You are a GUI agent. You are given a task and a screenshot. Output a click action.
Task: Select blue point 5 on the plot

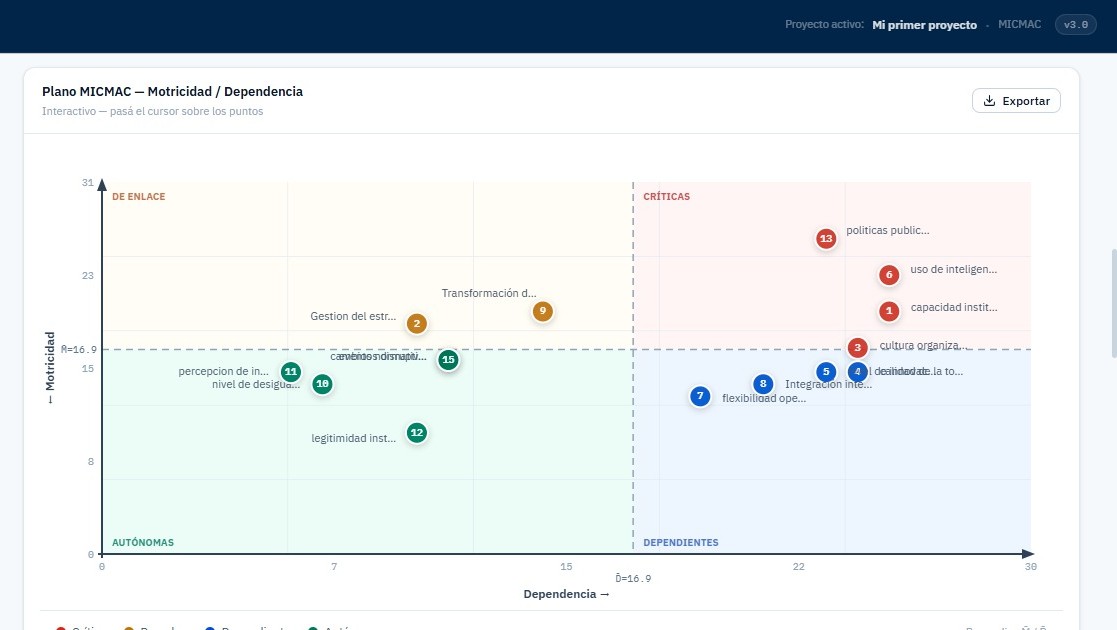pyautogui.click(x=826, y=372)
